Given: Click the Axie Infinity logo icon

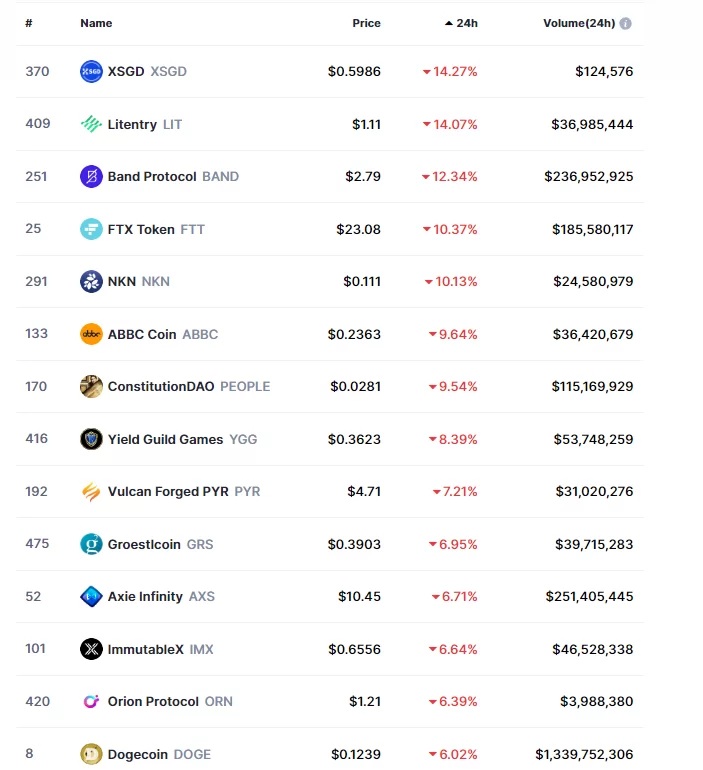Looking at the screenshot, I should [91, 596].
